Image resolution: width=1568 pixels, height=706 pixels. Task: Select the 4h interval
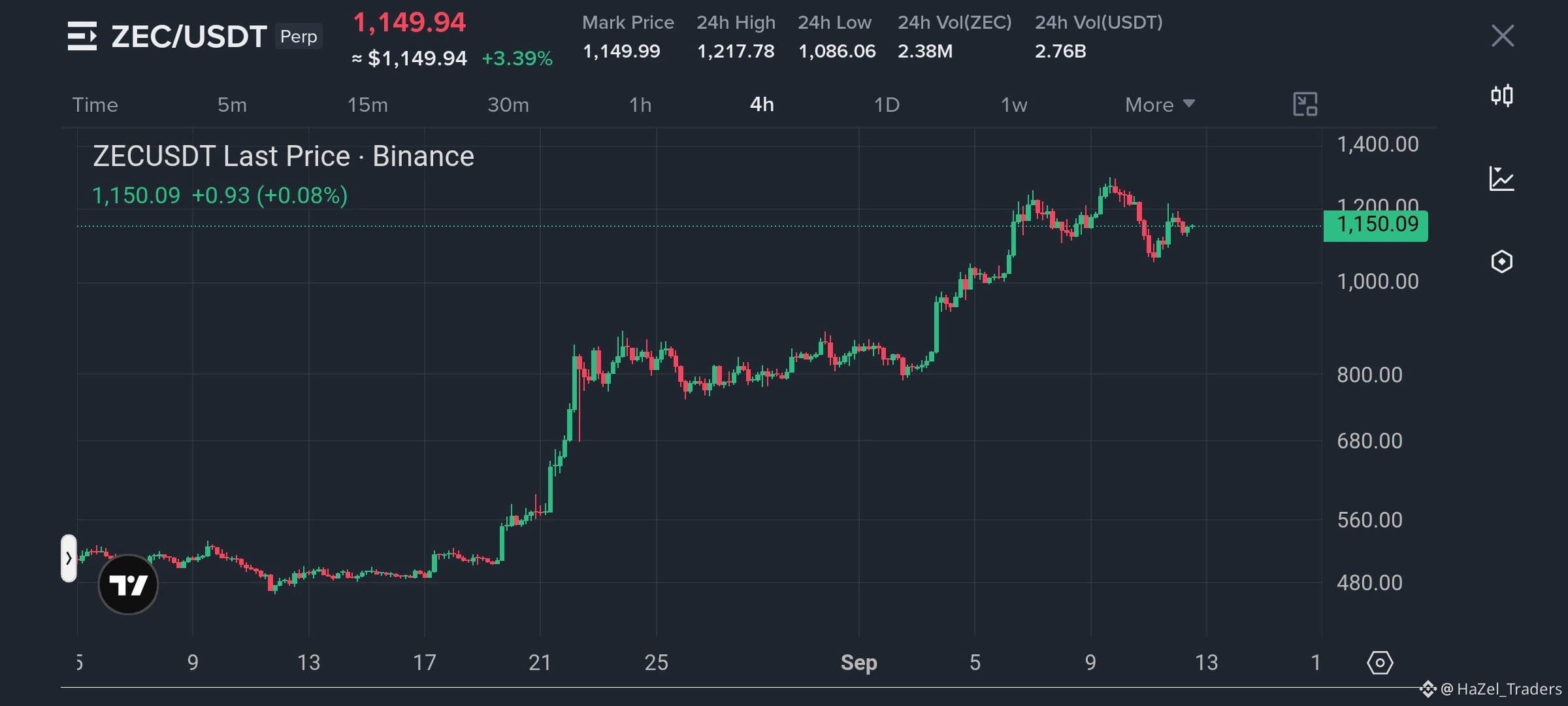click(762, 105)
